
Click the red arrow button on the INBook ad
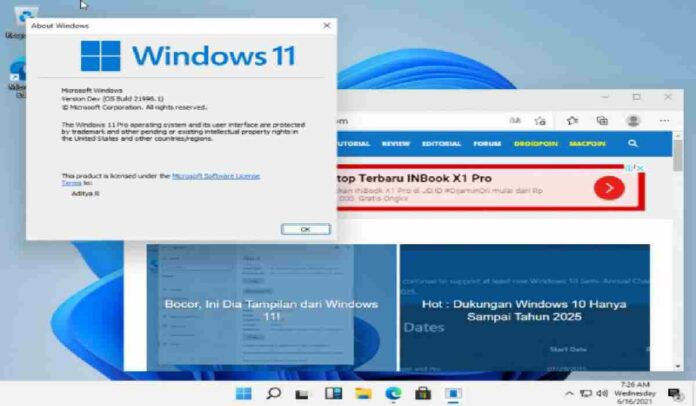[x=609, y=188]
